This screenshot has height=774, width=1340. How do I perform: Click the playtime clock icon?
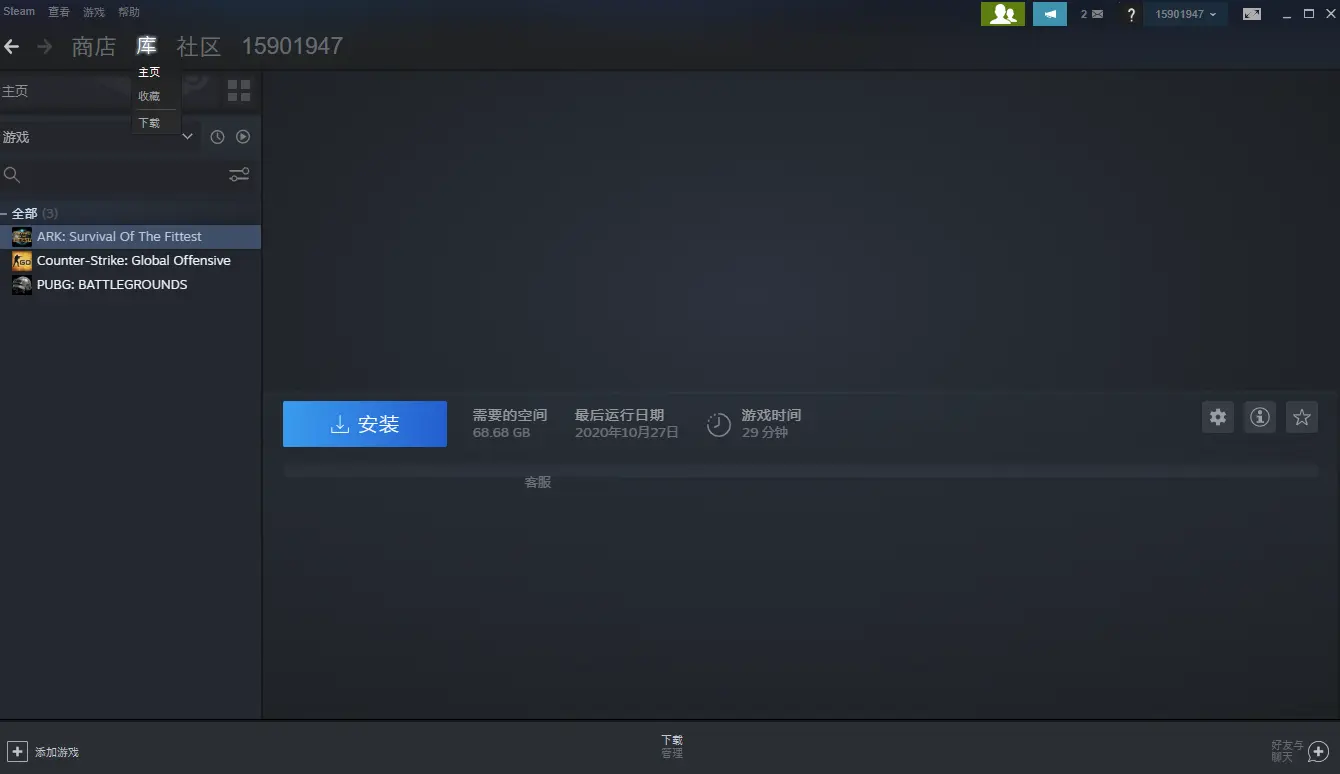pyautogui.click(x=719, y=424)
